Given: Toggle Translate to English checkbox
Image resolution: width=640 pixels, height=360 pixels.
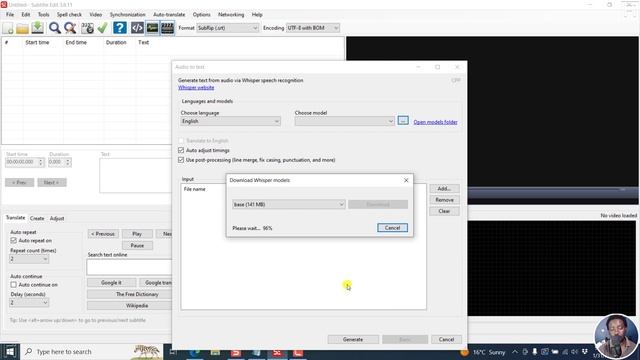Looking at the screenshot, I should (181, 141).
